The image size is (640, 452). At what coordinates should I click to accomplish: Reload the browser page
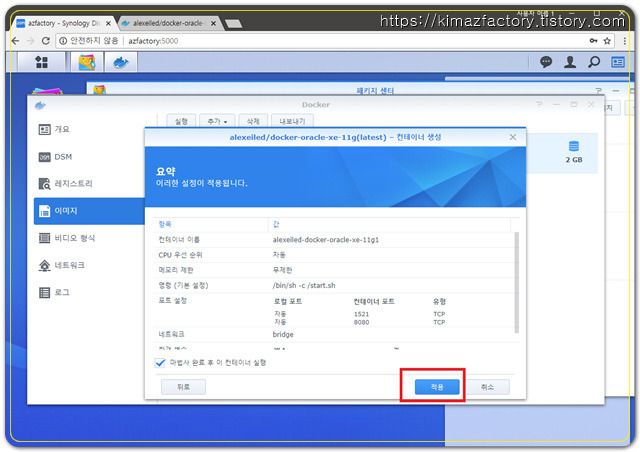click(46, 41)
